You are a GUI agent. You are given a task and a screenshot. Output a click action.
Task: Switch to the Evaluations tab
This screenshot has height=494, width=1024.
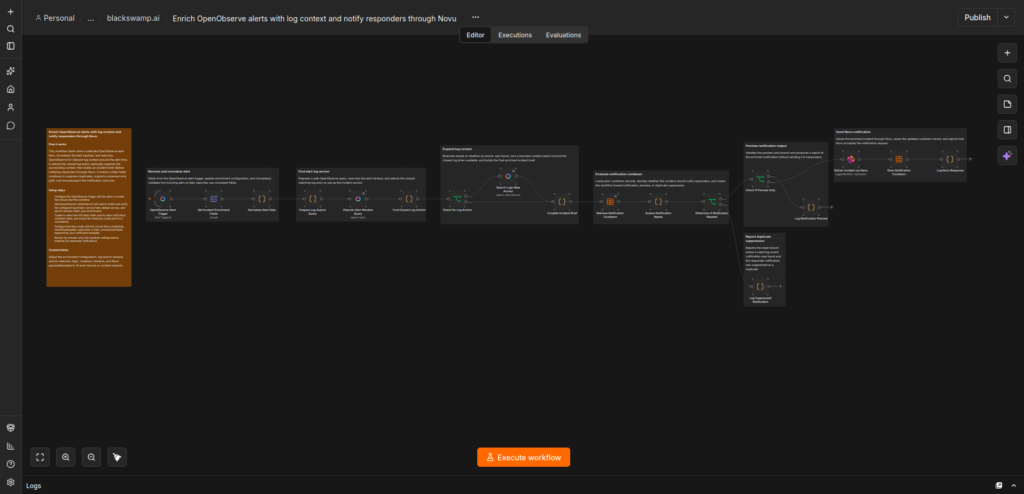pos(563,35)
